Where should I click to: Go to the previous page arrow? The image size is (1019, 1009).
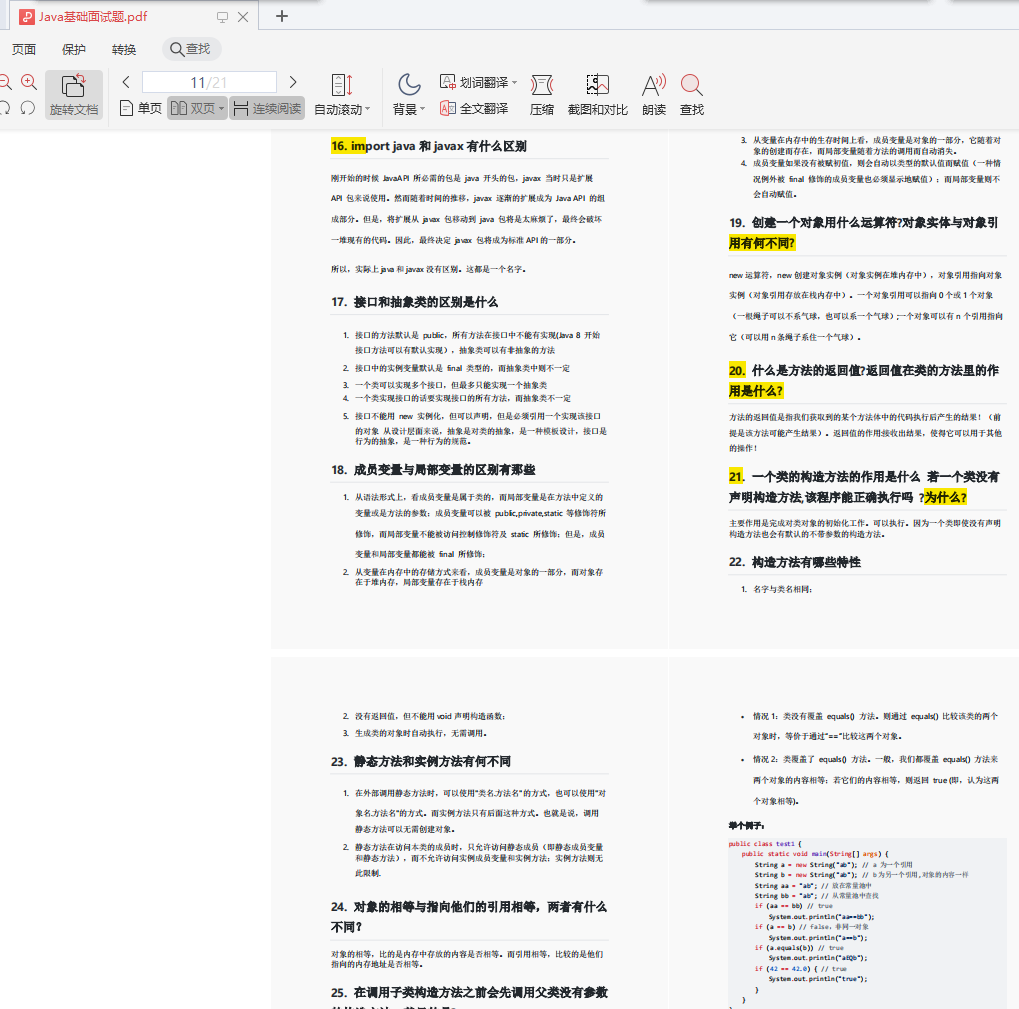(x=126, y=82)
